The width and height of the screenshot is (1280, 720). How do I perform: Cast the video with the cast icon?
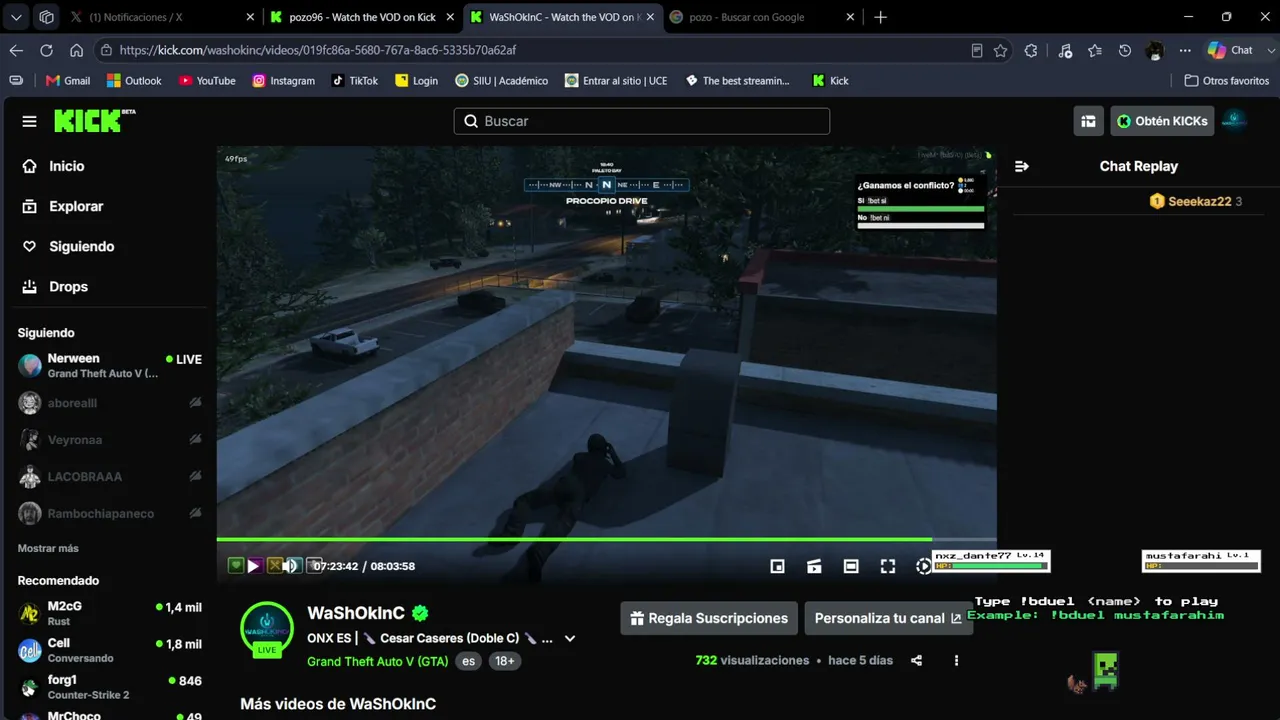coord(814,566)
